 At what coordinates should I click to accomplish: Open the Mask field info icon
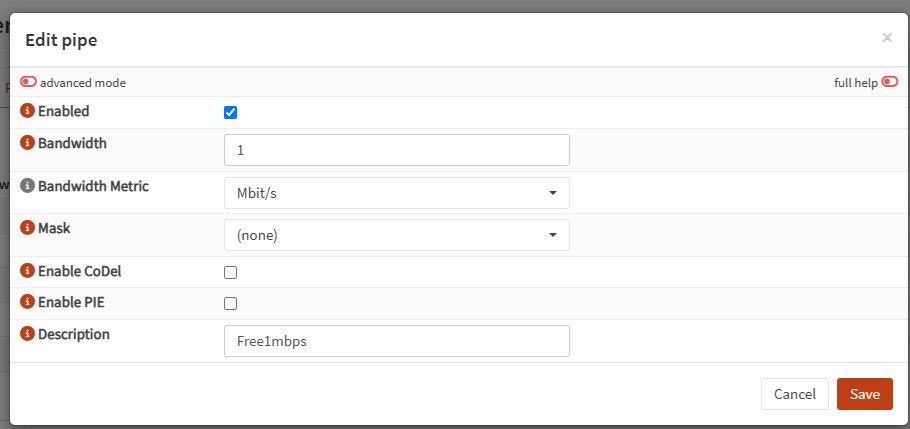pyautogui.click(x=27, y=228)
